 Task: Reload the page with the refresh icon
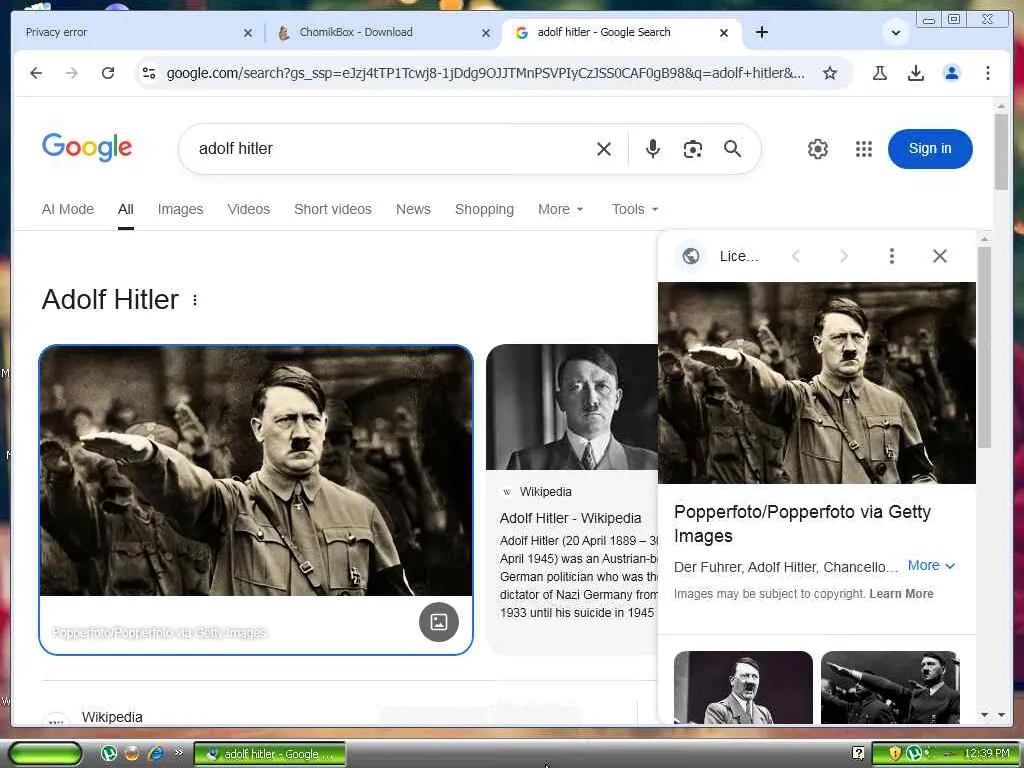[x=108, y=73]
